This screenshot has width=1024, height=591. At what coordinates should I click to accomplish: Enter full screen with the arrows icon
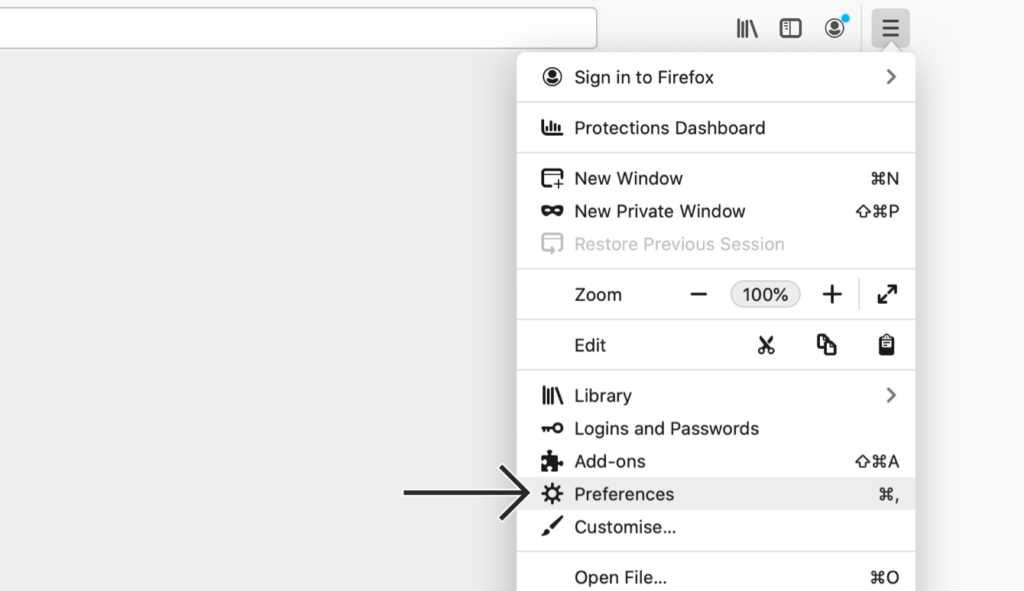[x=887, y=295]
